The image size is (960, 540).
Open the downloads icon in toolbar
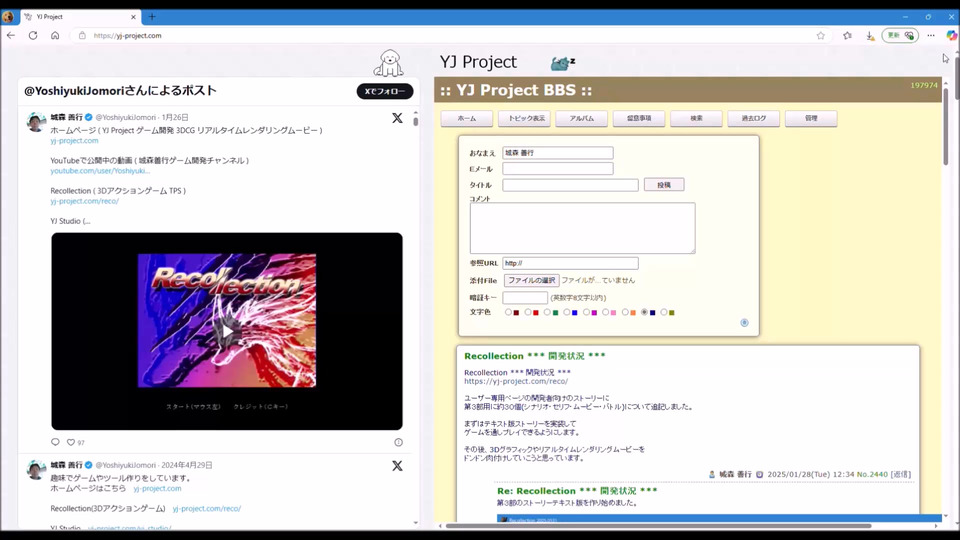(x=870, y=36)
